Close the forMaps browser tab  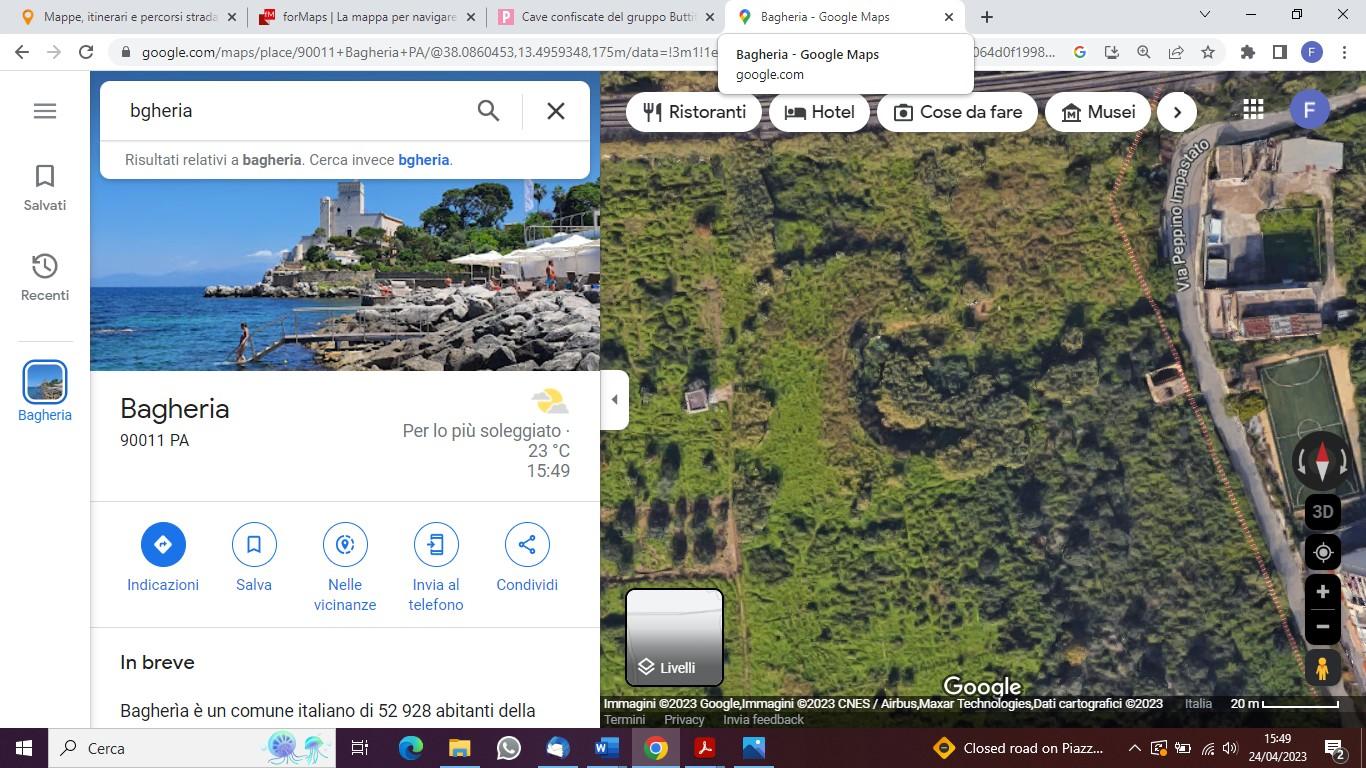point(470,17)
